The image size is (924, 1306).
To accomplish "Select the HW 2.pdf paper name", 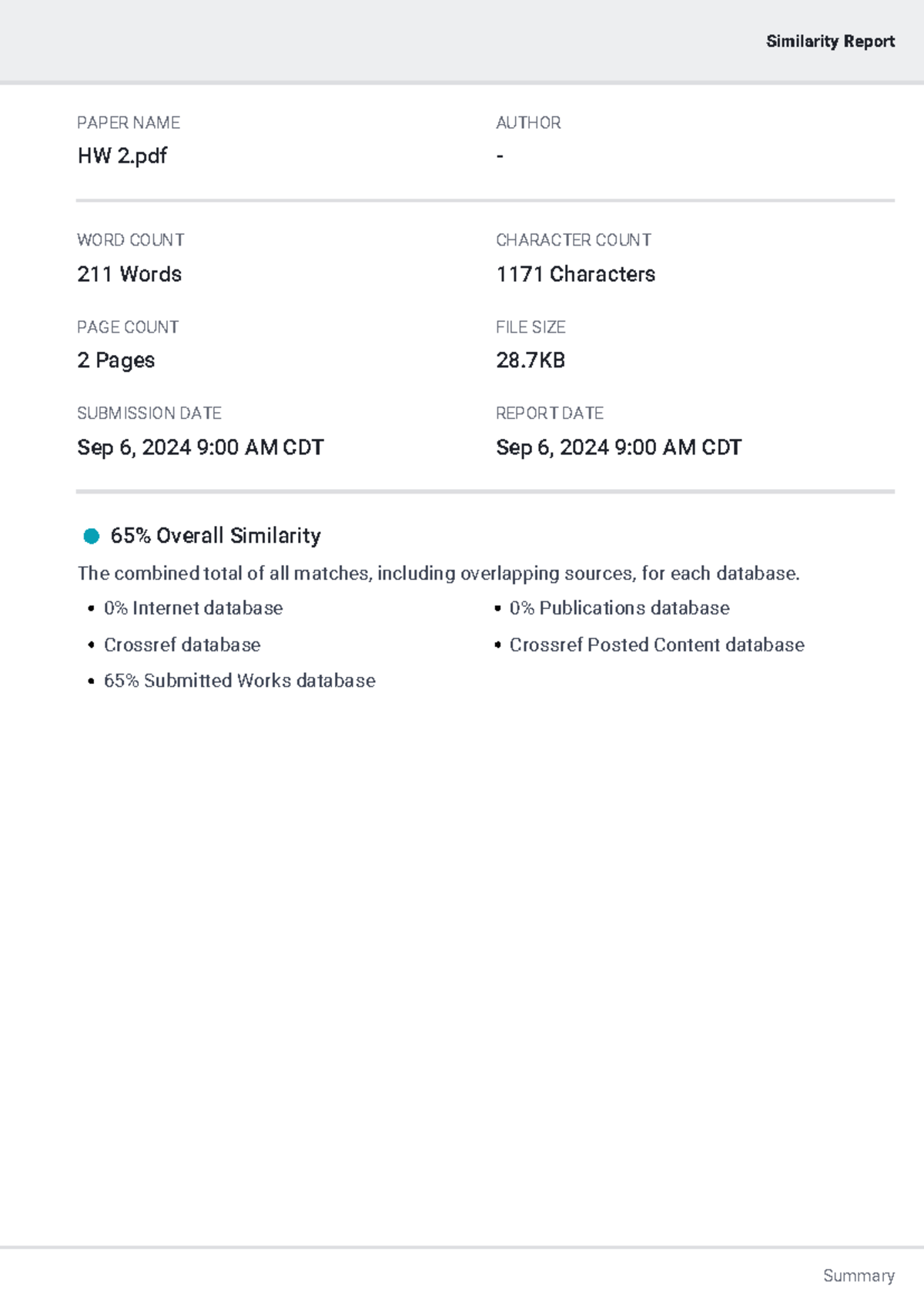I will point(122,156).
